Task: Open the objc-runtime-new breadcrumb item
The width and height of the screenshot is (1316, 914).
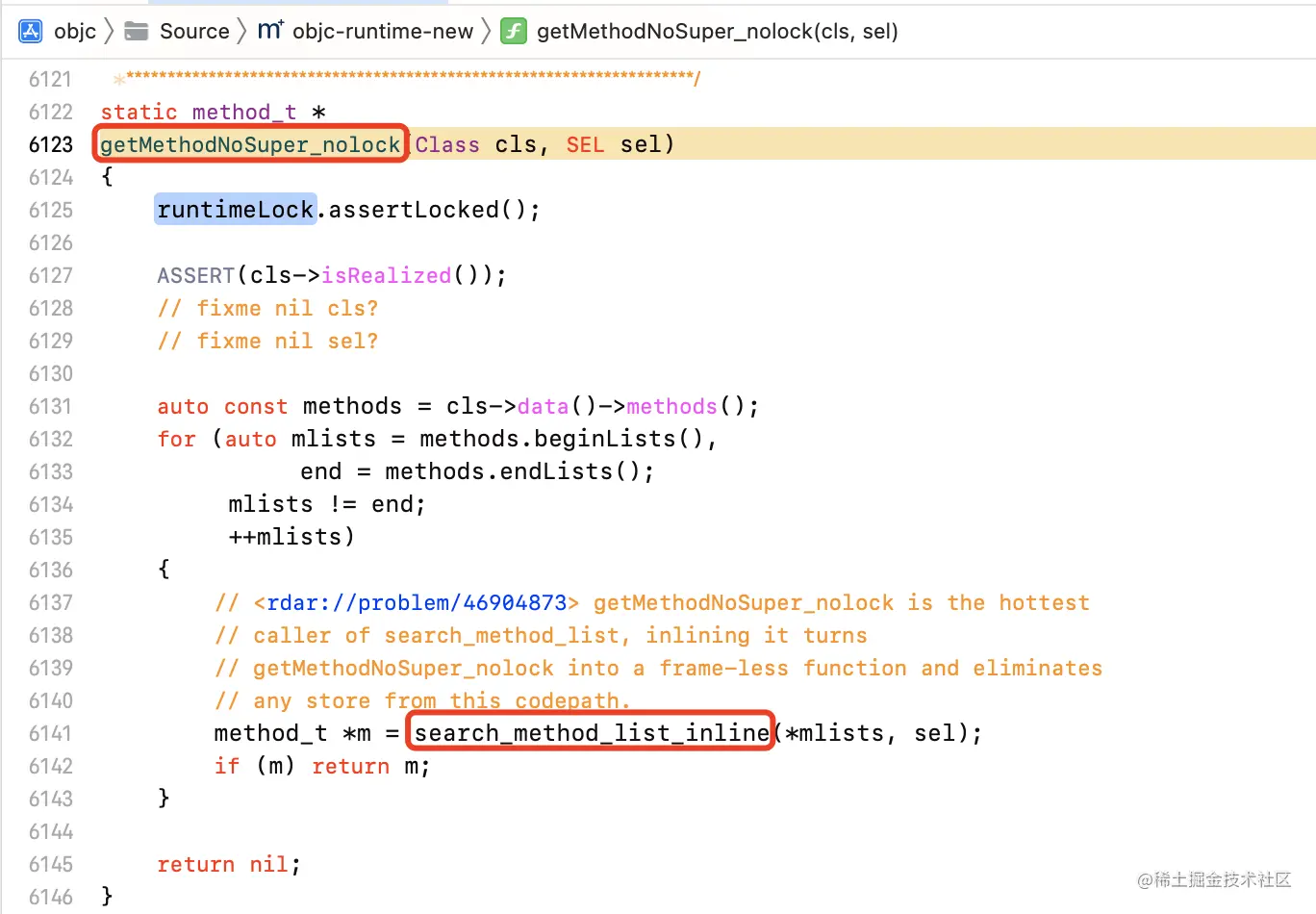Action: [x=383, y=32]
